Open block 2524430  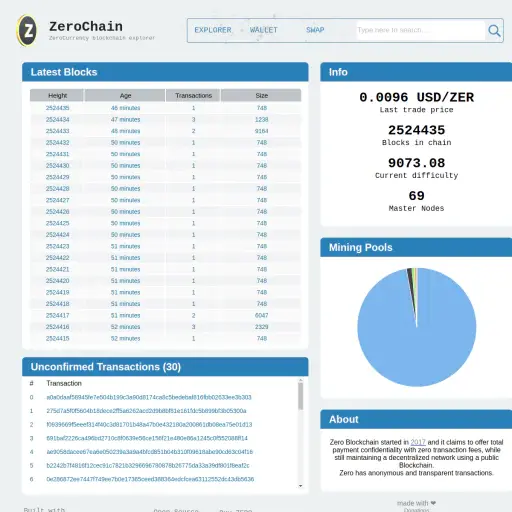[57, 165]
